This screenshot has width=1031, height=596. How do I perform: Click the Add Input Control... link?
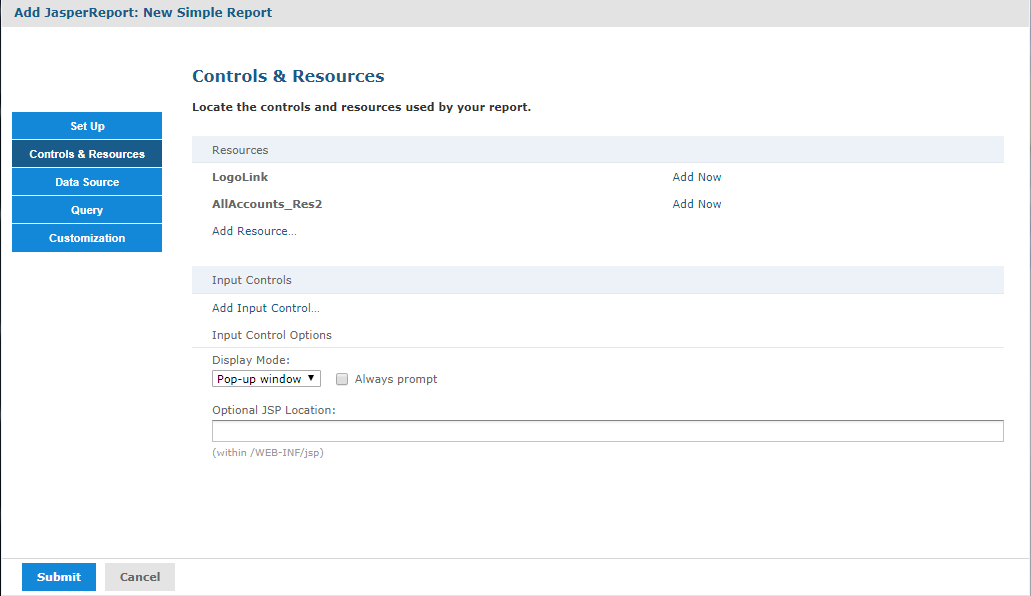(266, 308)
